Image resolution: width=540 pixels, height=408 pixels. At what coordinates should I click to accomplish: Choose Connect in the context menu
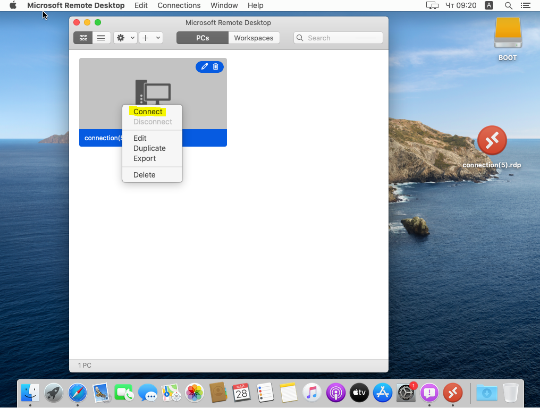(148, 112)
